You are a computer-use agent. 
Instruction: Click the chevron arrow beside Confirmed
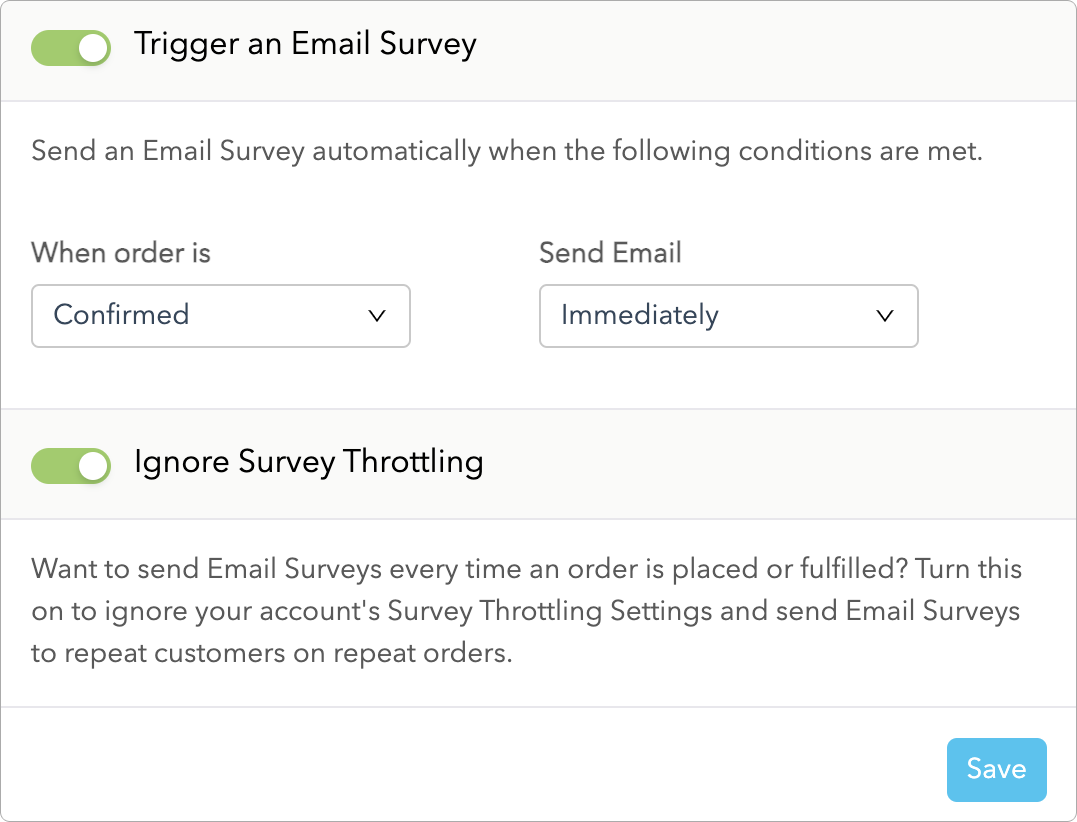377,316
